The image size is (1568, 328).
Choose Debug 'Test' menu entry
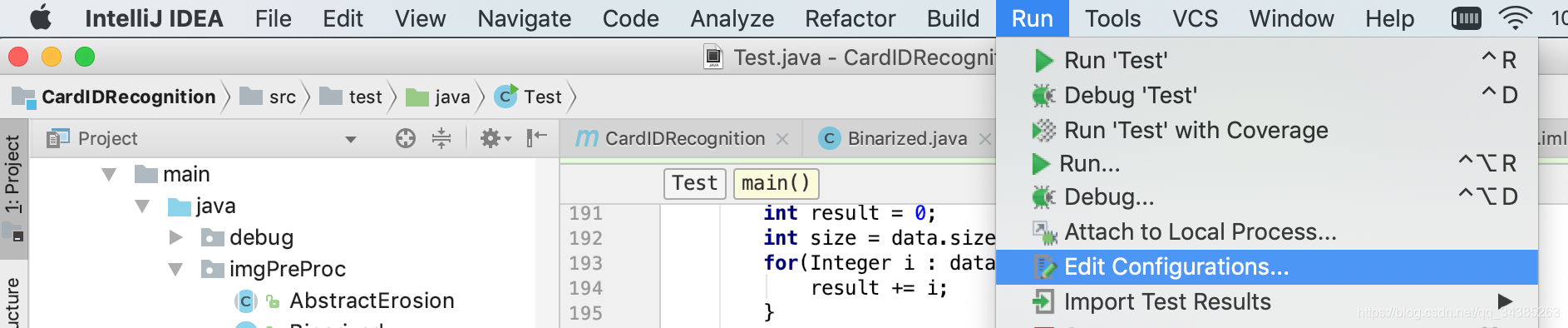(1267, 95)
